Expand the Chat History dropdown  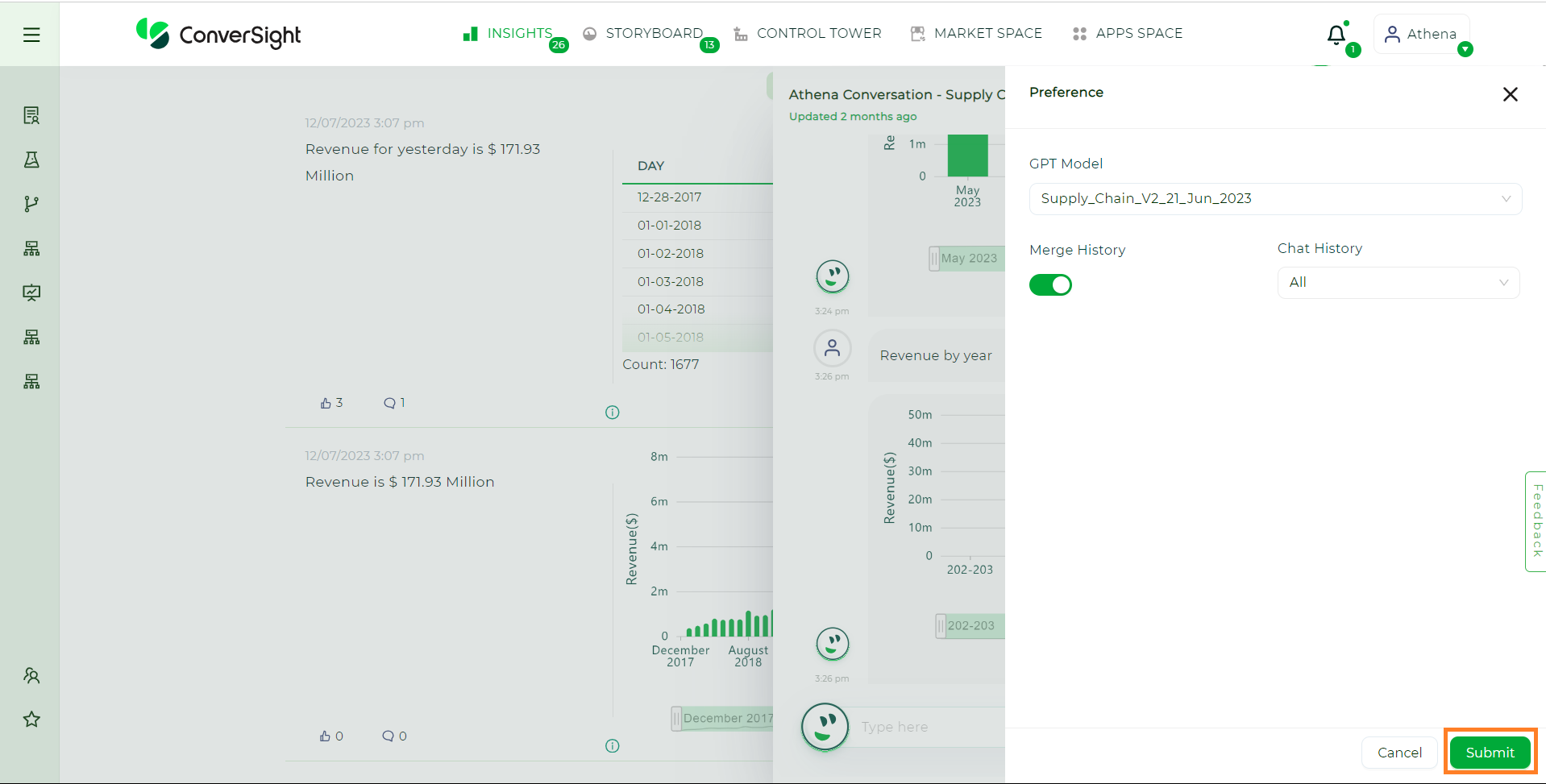1398,283
